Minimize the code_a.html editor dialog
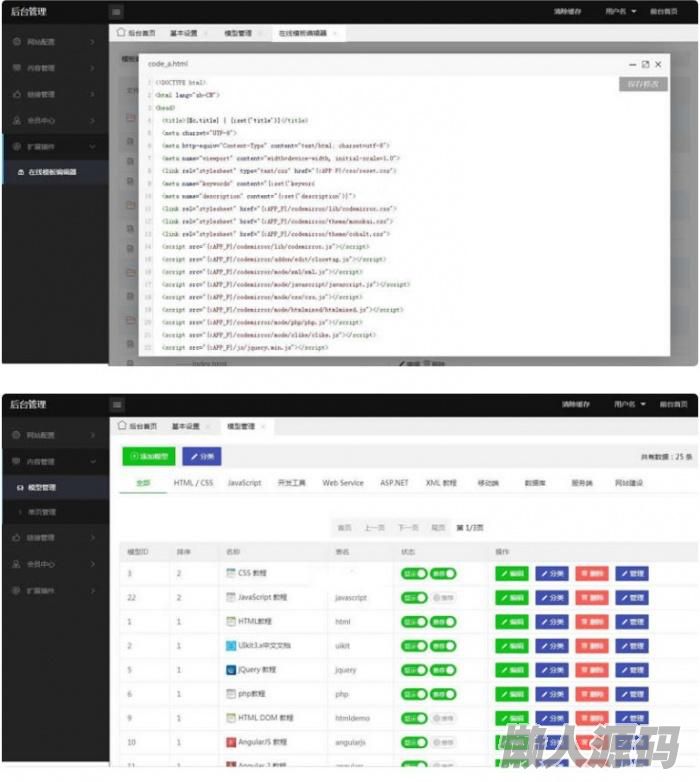 coord(633,64)
